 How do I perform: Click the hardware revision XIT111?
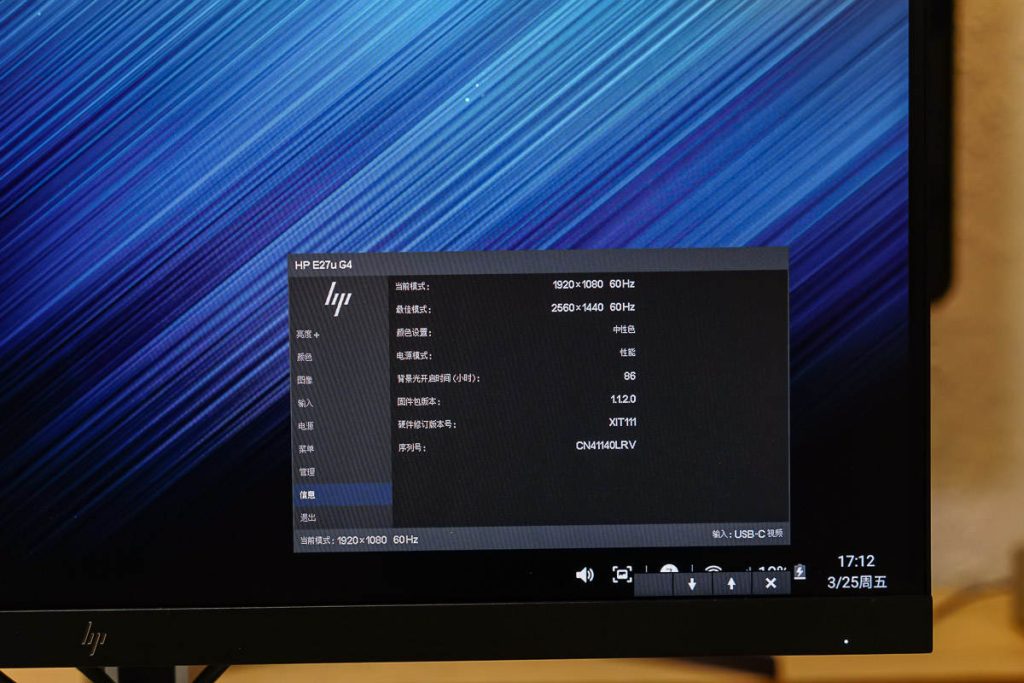[x=622, y=422]
